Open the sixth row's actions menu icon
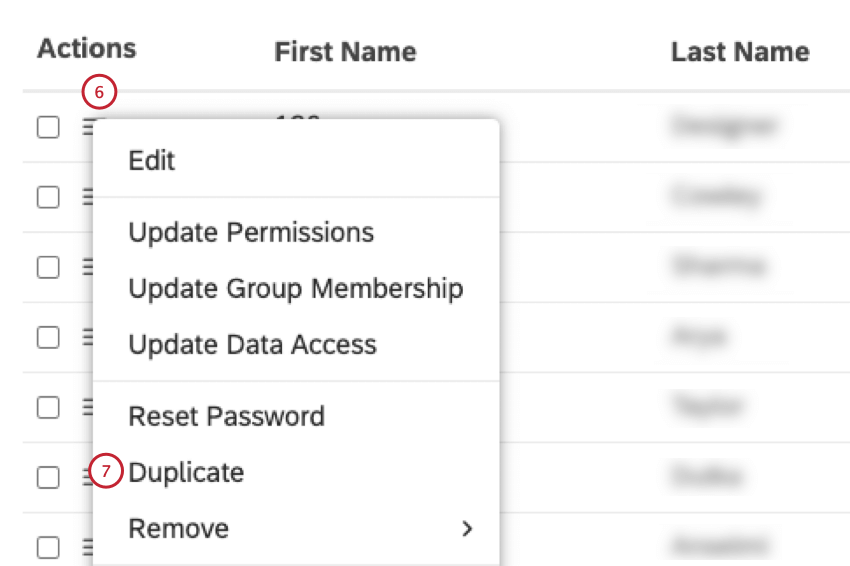The height and width of the screenshot is (566, 850). point(88,477)
